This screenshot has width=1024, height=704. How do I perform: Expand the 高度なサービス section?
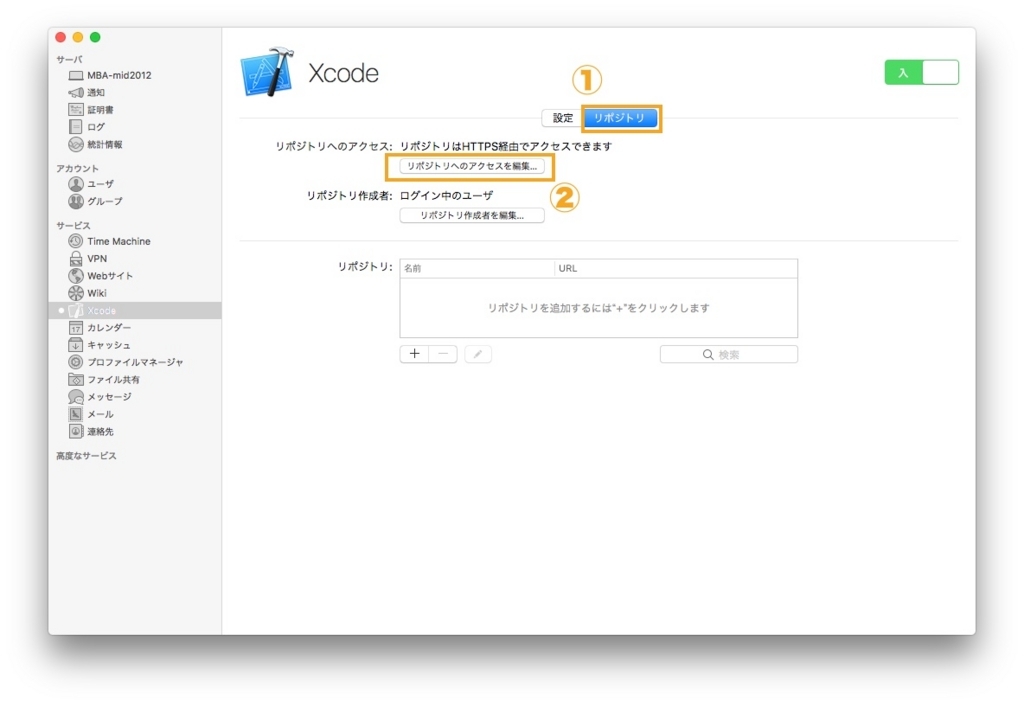click(86, 456)
